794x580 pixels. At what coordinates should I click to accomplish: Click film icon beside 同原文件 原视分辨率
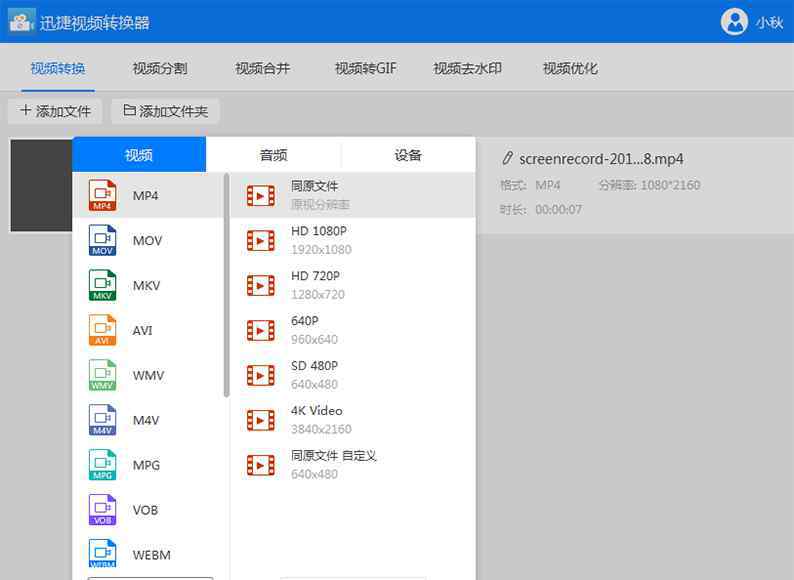coord(261,196)
